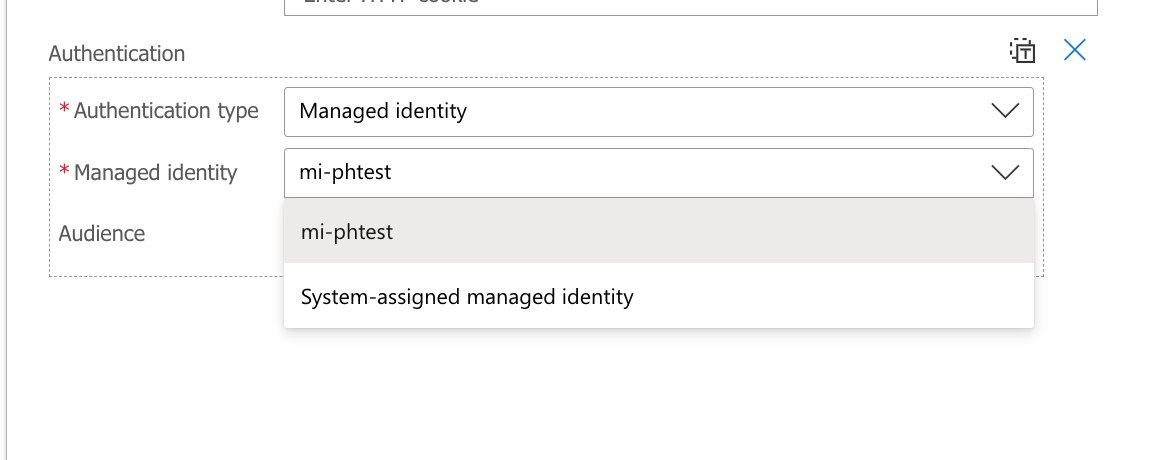Click Managed identity combo box showing mi-phtest

coord(658,172)
